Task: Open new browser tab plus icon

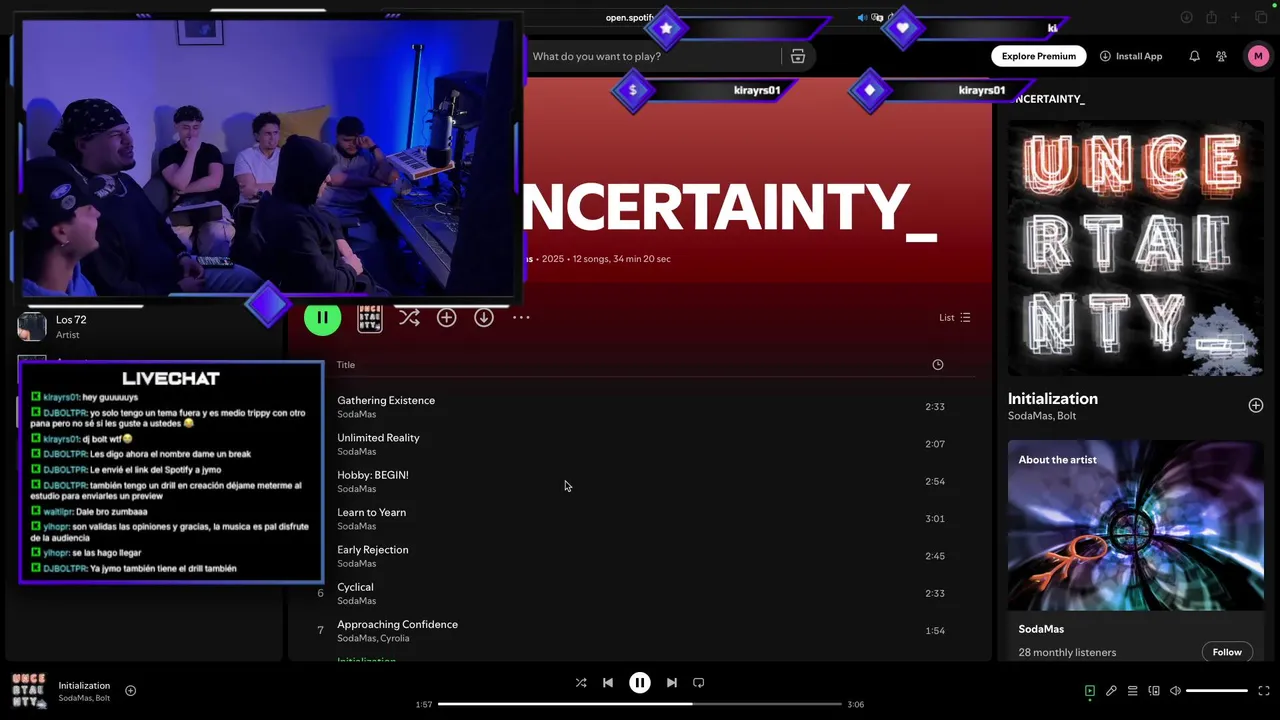Action: 1236,17
